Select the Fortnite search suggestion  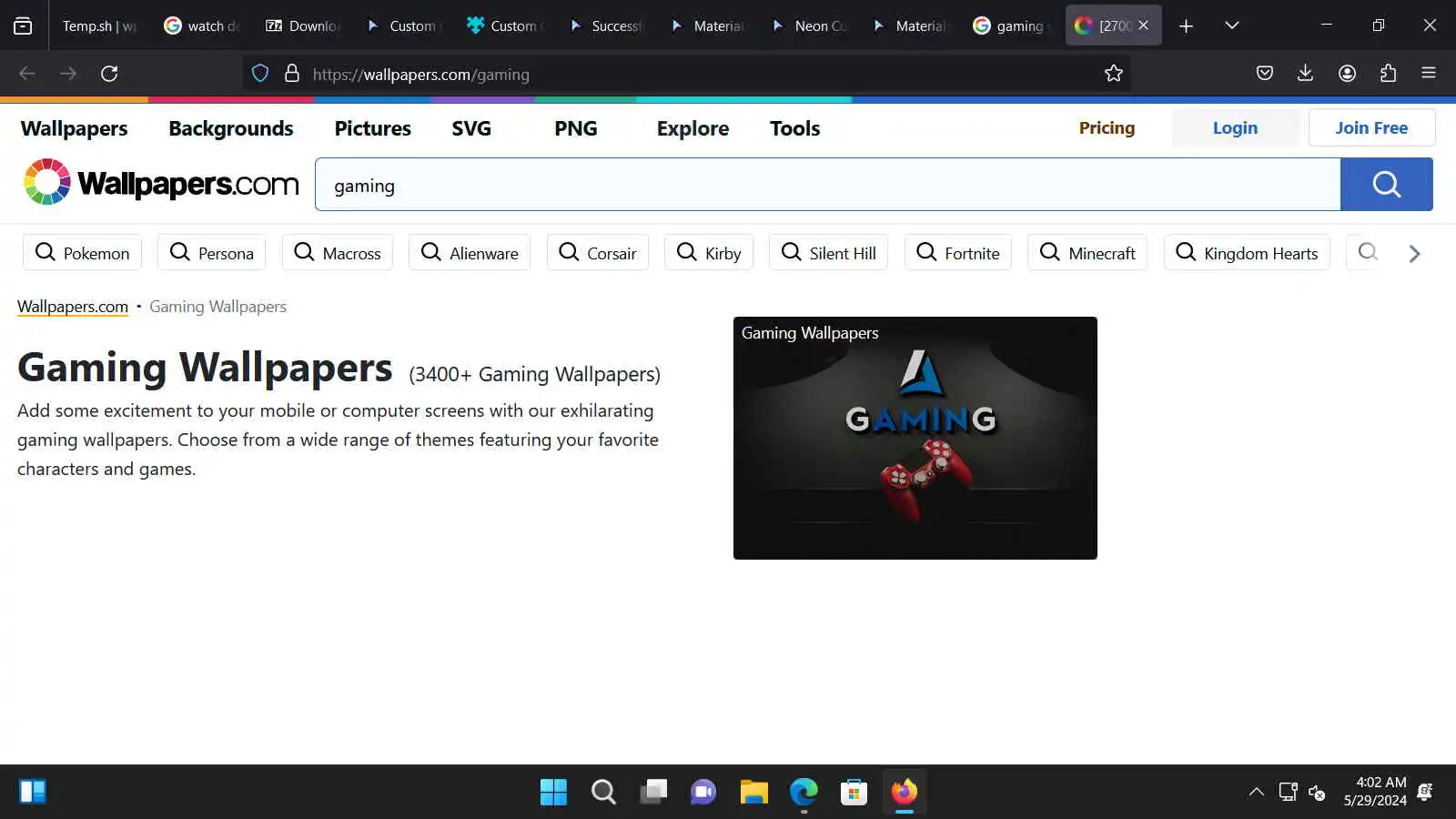pos(958,253)
